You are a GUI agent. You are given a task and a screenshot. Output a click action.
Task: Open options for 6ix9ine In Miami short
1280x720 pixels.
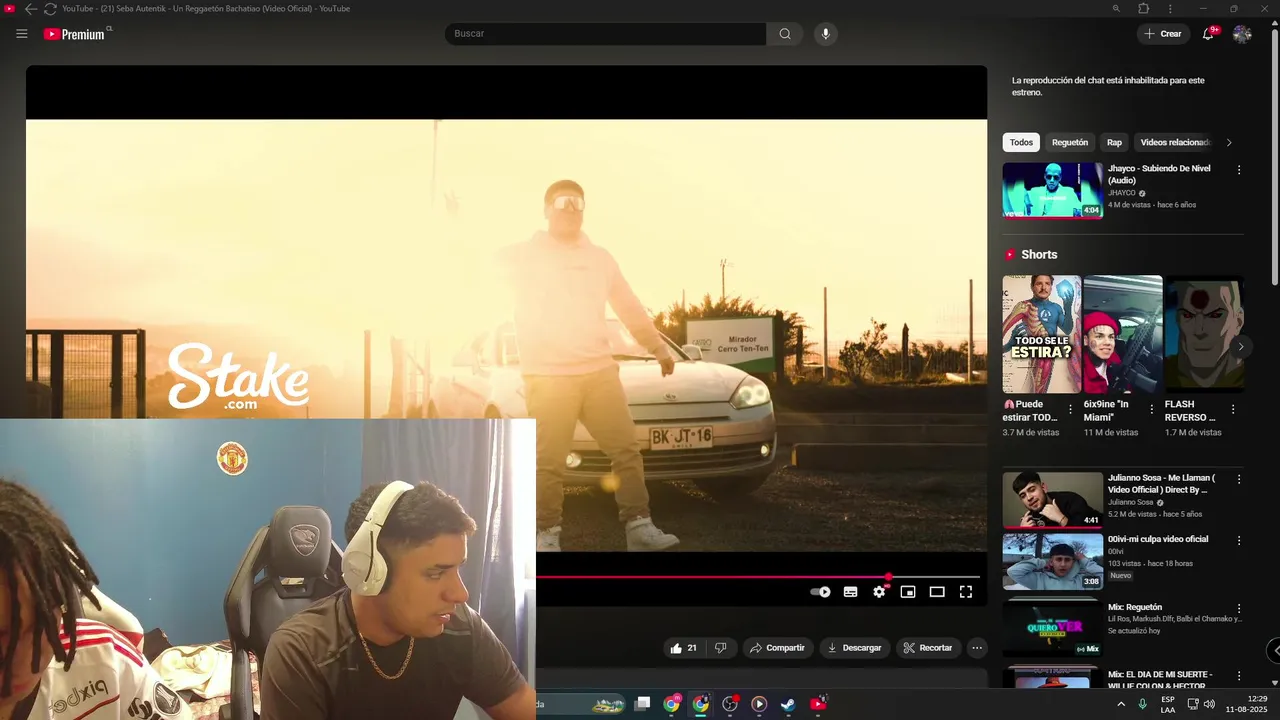coord(1152,410)
